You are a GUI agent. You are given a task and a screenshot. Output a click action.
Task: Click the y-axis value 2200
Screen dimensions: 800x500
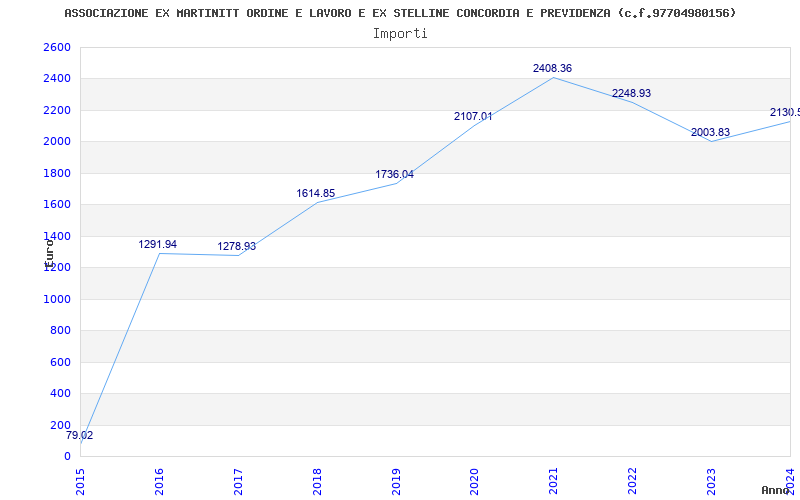point(57,111)
